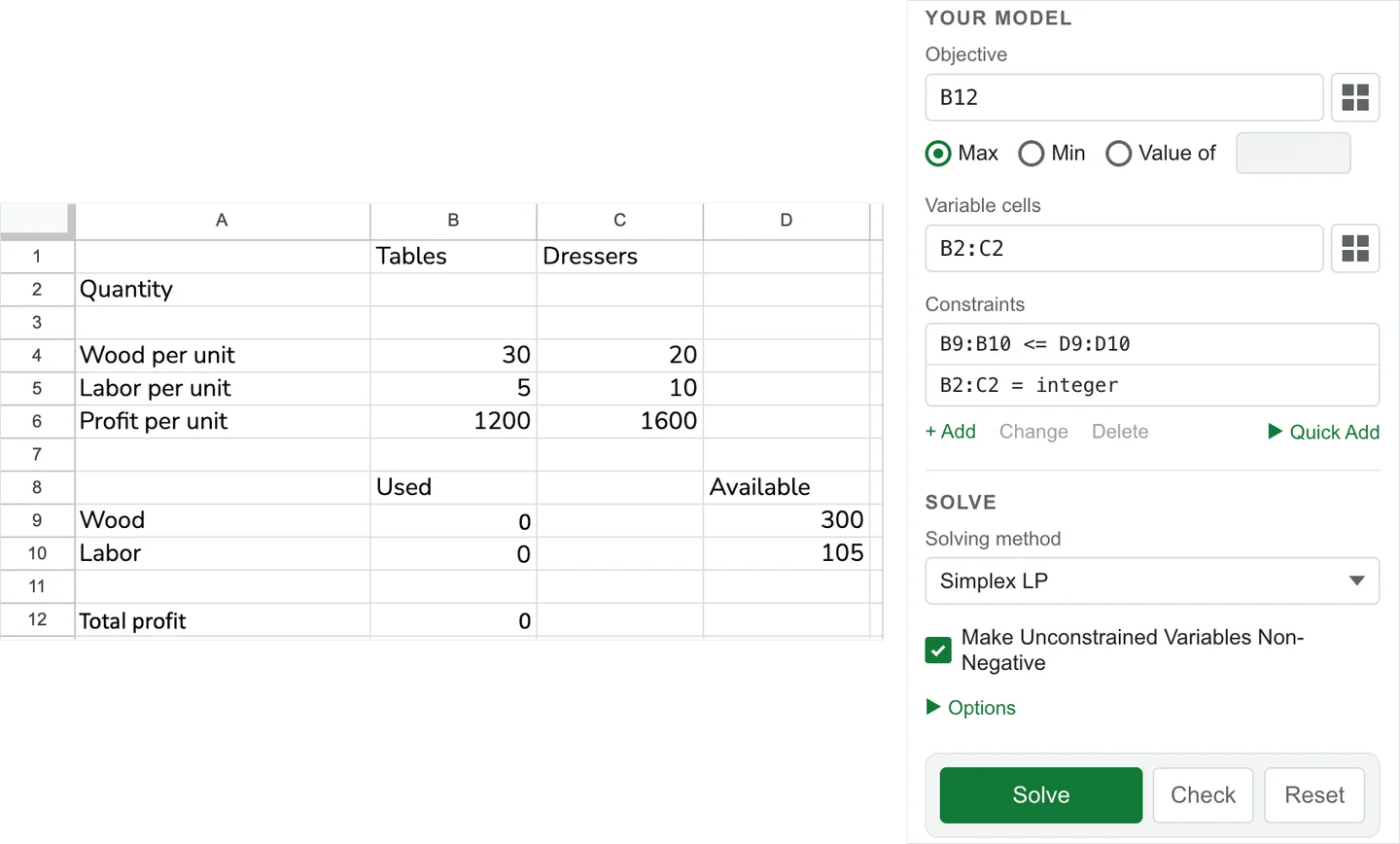Select the Max radio button
Image resolution: width=1400 pixels, height=844 pixels.
click(938, 154)
